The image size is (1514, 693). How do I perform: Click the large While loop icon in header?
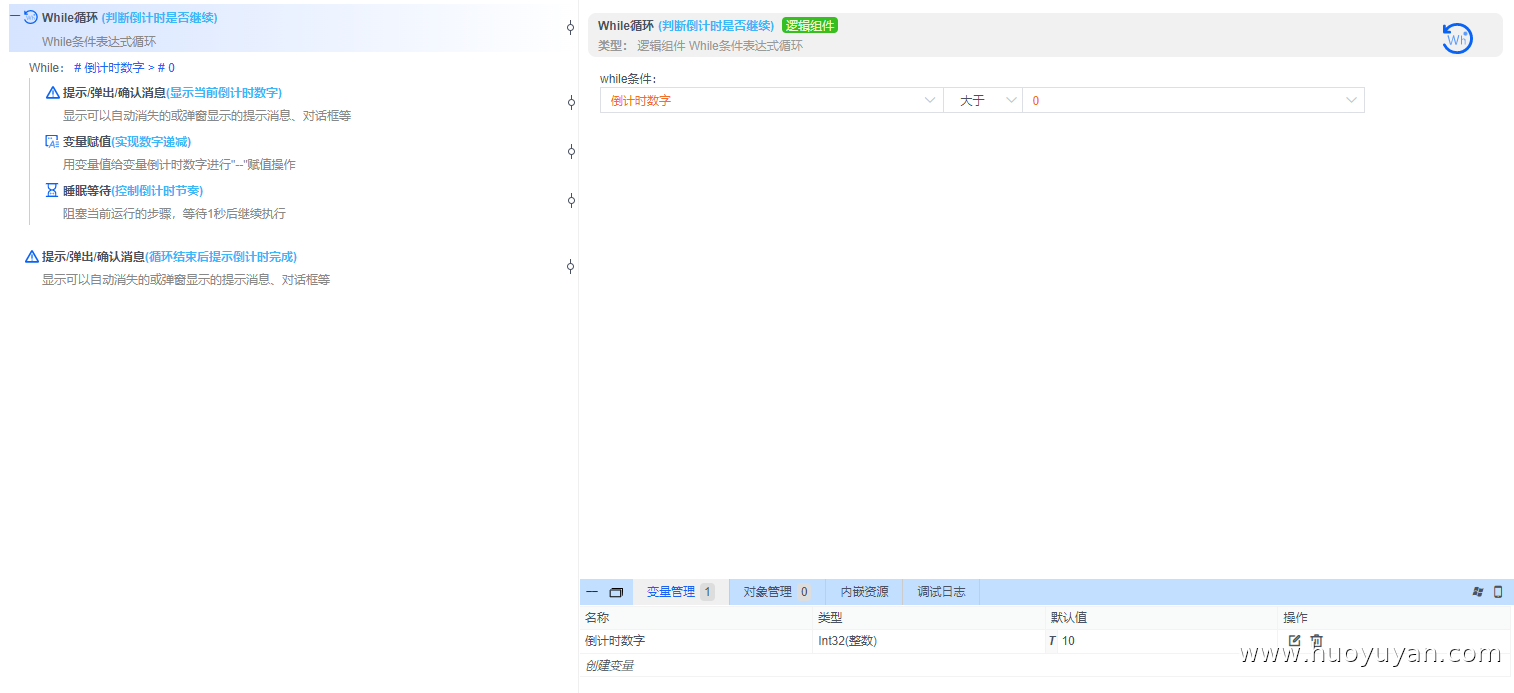pyautogui.click(x=1457, y=38)
